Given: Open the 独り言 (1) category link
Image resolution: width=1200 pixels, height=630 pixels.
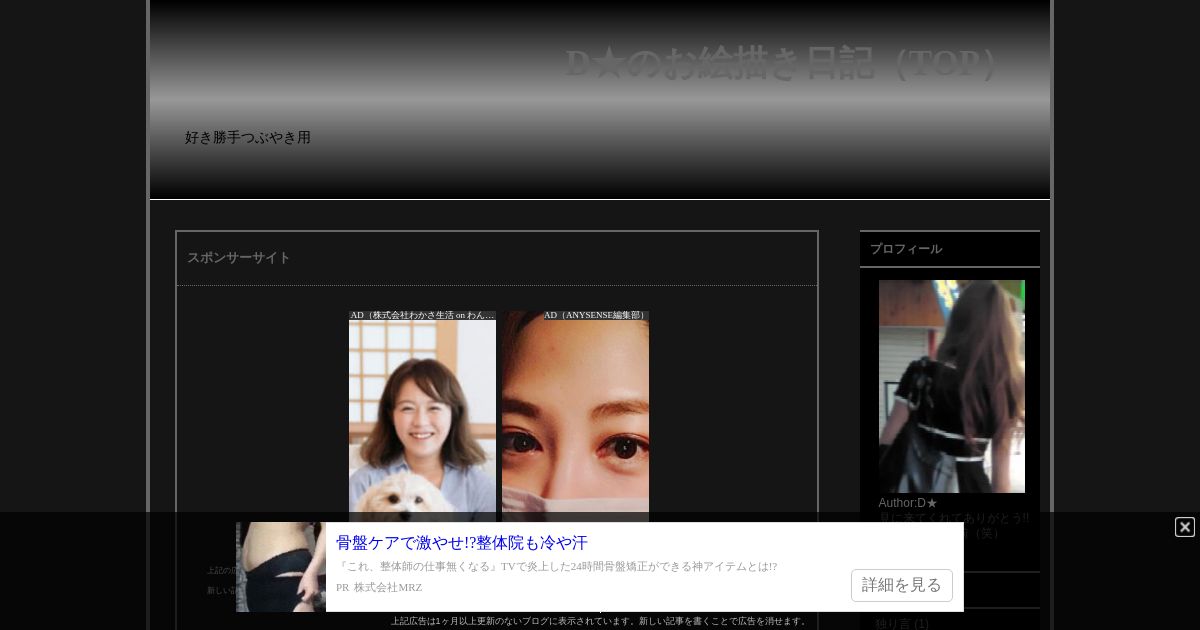Looking at the screenshot, I should [902, 624].
